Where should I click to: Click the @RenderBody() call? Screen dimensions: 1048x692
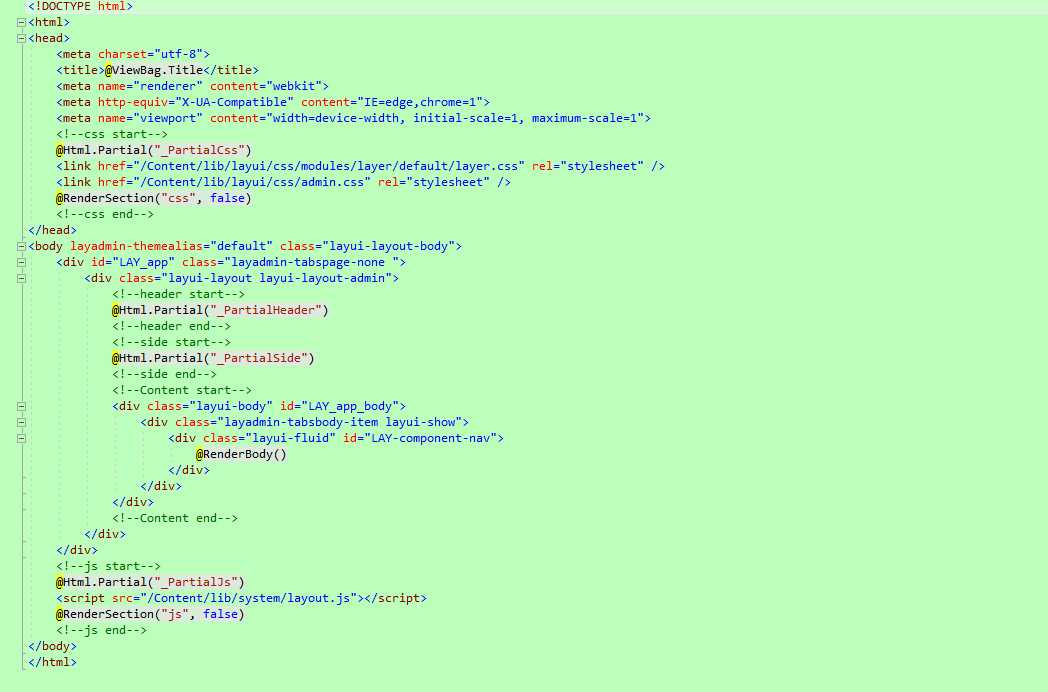click(x=241, y=454)
